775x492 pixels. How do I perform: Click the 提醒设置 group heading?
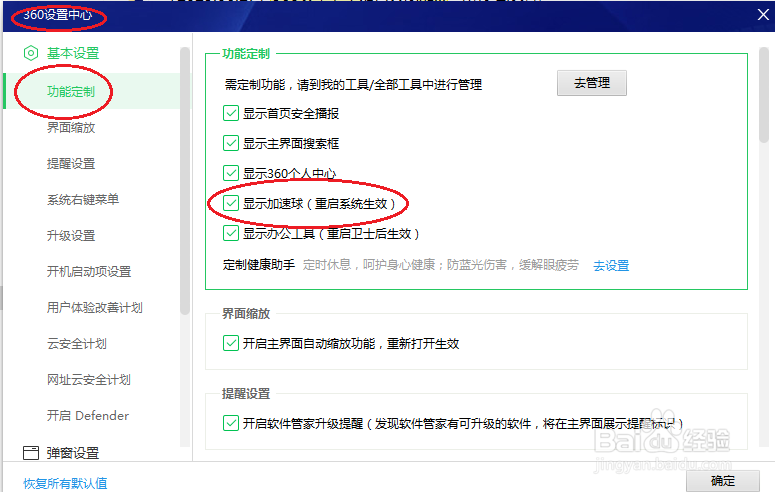tap(246, 394)
